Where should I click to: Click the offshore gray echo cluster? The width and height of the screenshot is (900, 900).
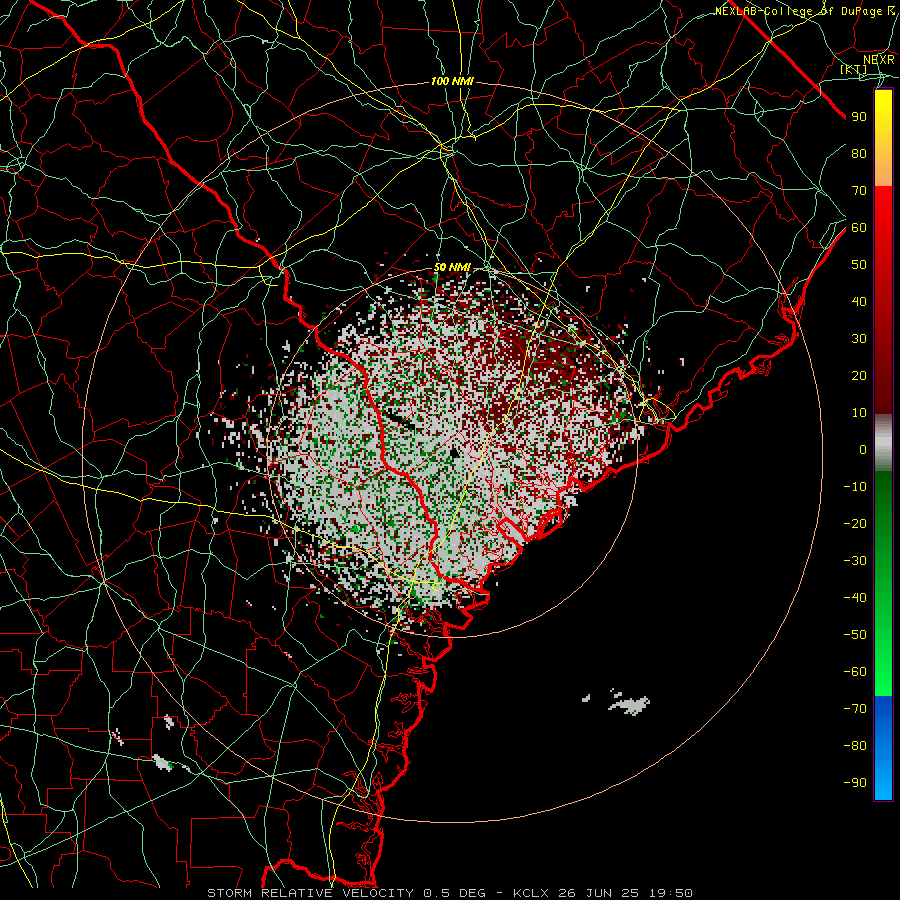627,703
